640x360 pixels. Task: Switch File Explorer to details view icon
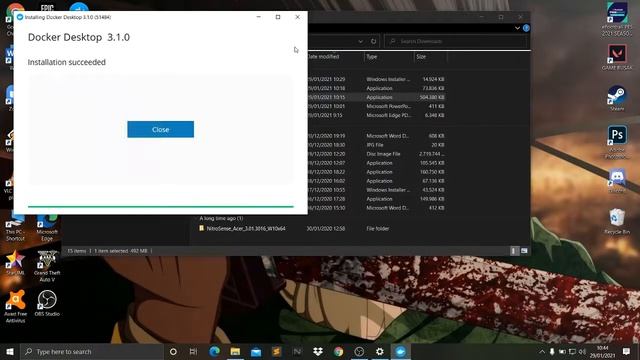[513, 251]
